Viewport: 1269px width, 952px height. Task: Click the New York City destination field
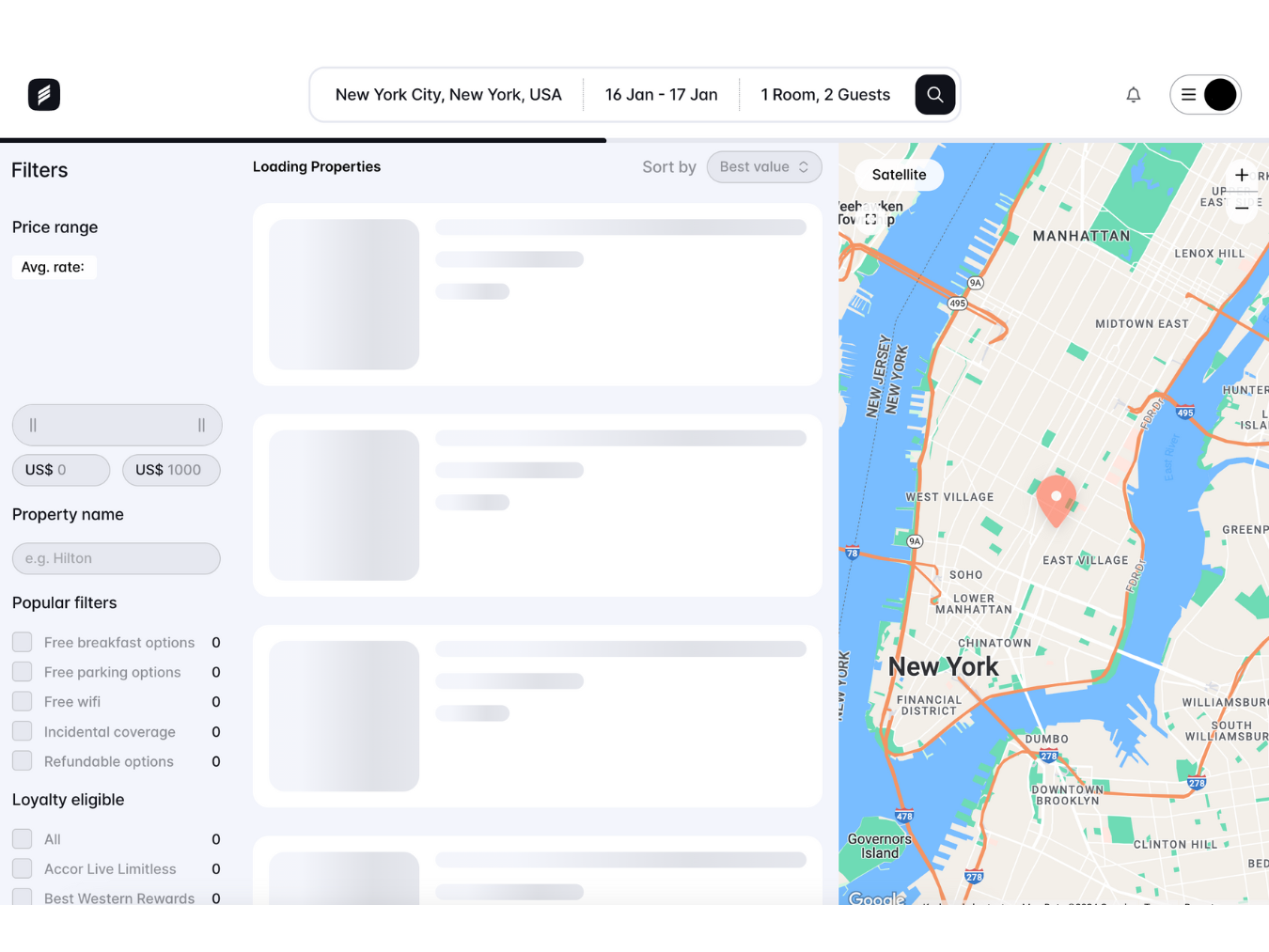pyautogui.click(x=448, y=95)
